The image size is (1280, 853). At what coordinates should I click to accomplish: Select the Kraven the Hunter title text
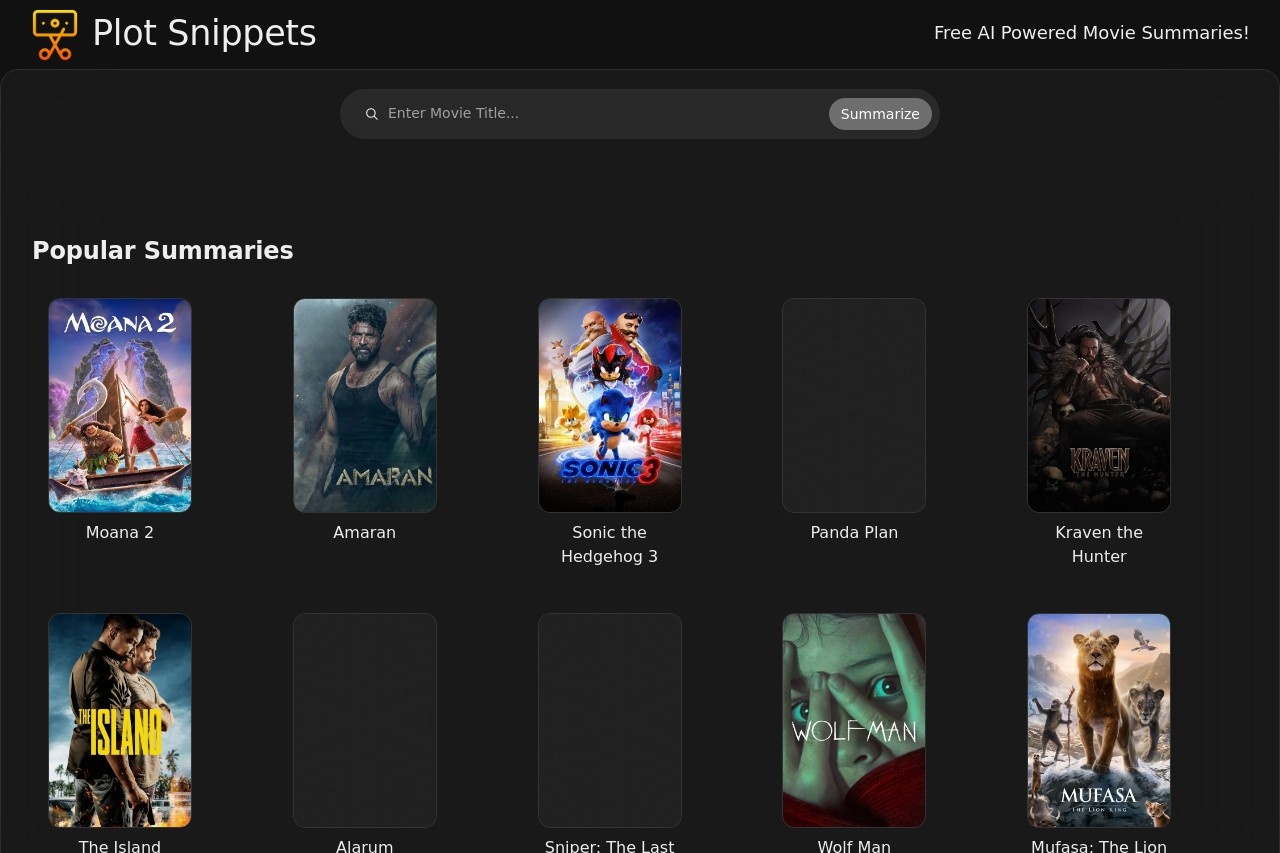(1099, 545)
